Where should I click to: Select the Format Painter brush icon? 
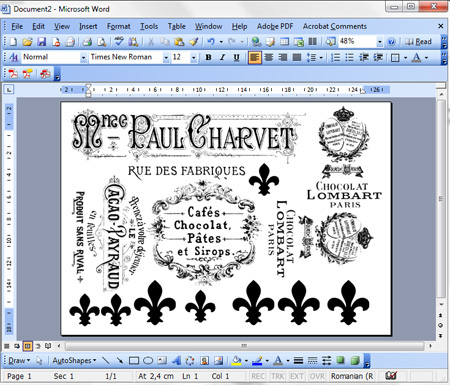click(194, 42)
